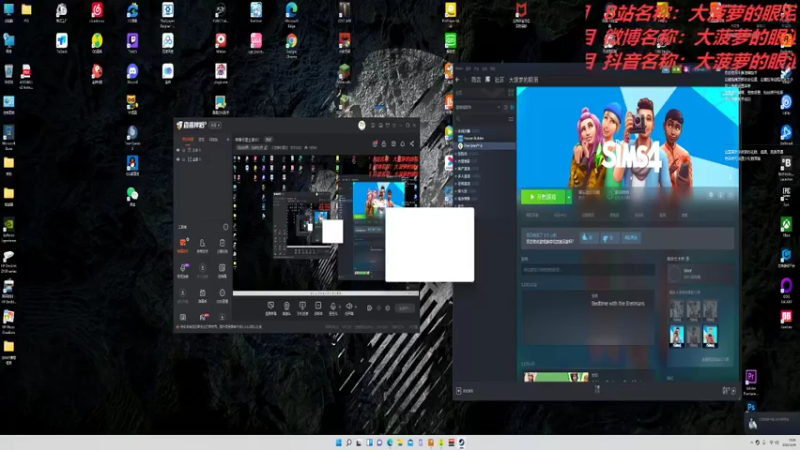Open the last support tab below the play bar
This screenshot has height=450, width=800.
[684, 215]
